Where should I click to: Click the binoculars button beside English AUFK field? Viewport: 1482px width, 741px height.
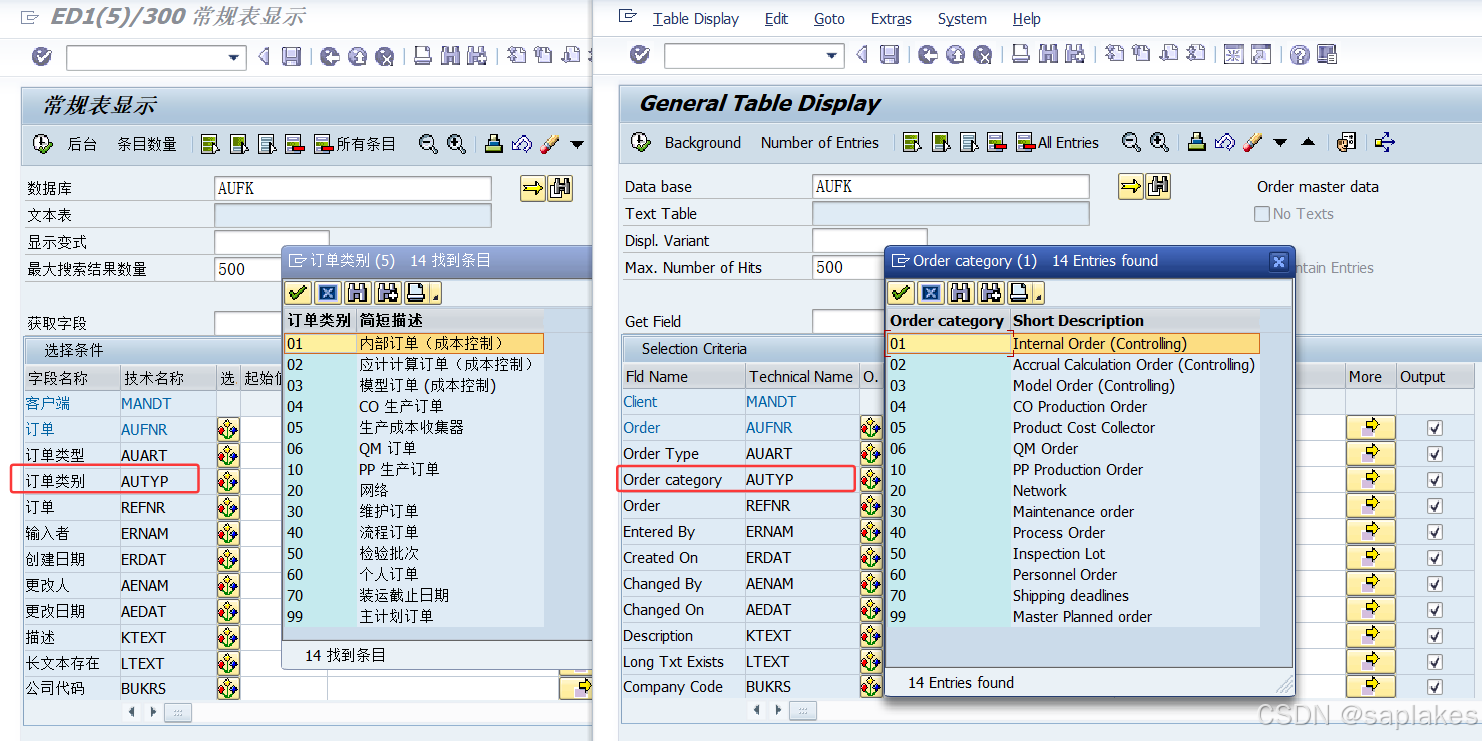pos(1158,186)
